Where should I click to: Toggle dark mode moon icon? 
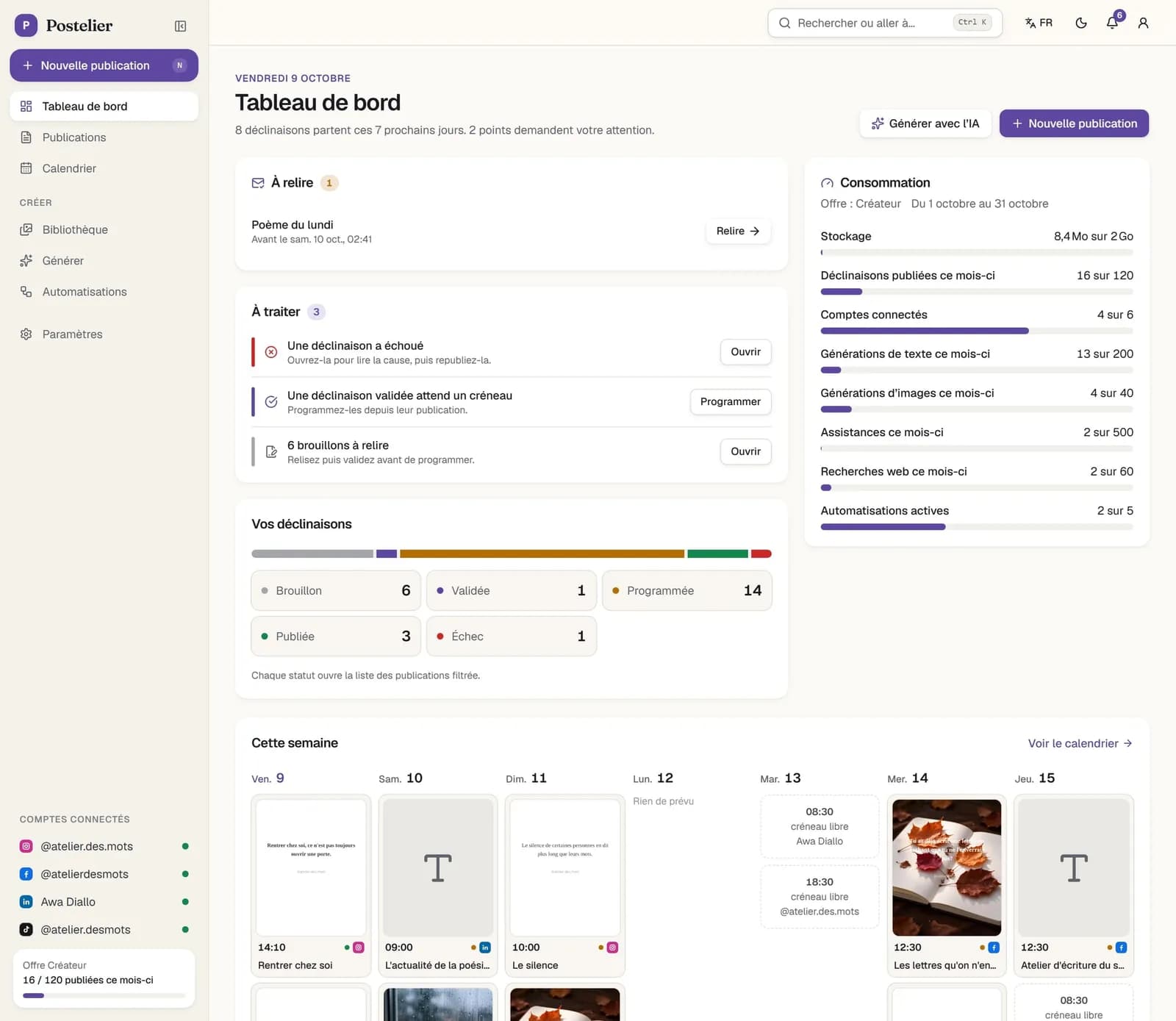click(1081, 23)
